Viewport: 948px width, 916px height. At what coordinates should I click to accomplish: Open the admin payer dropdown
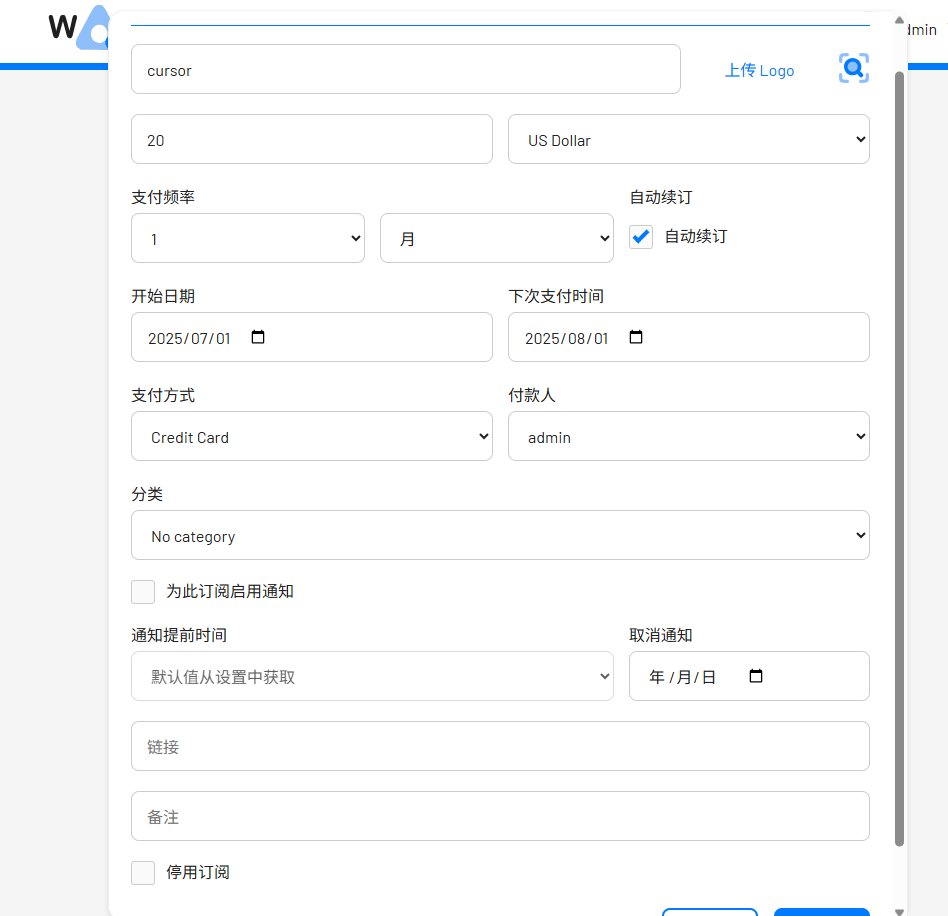(x=689, y=437)
